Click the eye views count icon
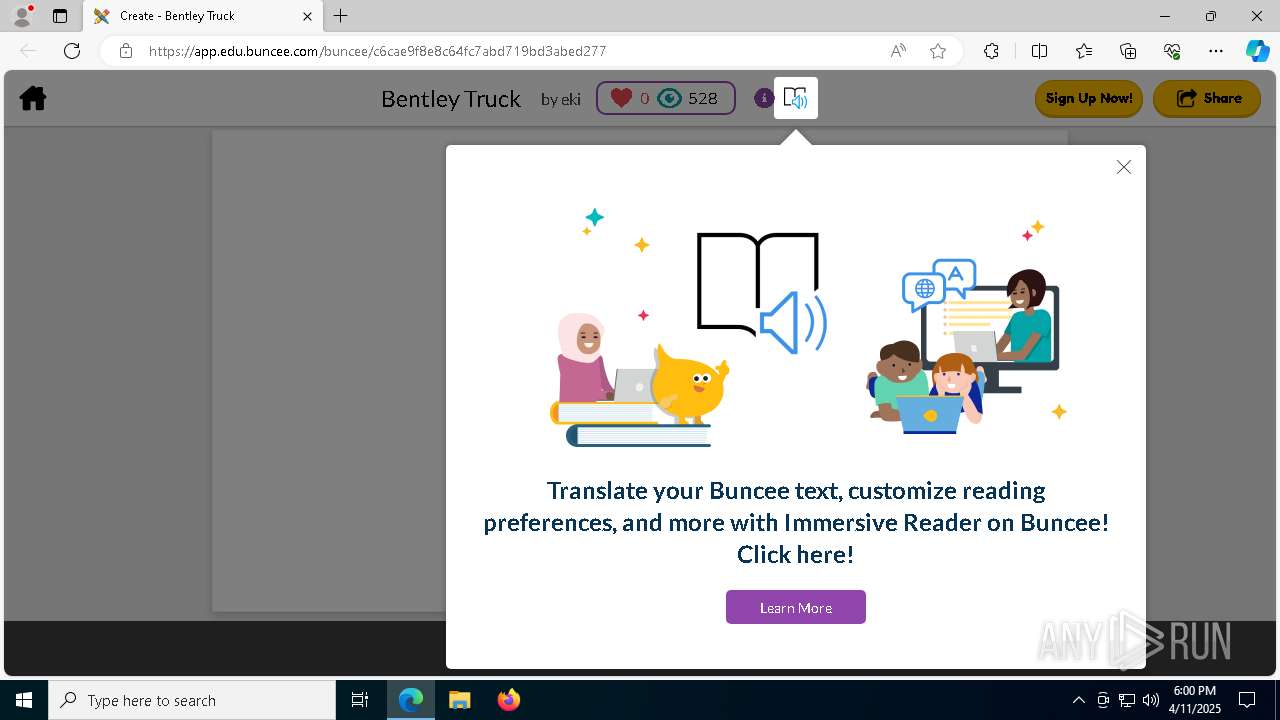The width and height of the screenshot is (1280, 720). (x=670, y=98)
